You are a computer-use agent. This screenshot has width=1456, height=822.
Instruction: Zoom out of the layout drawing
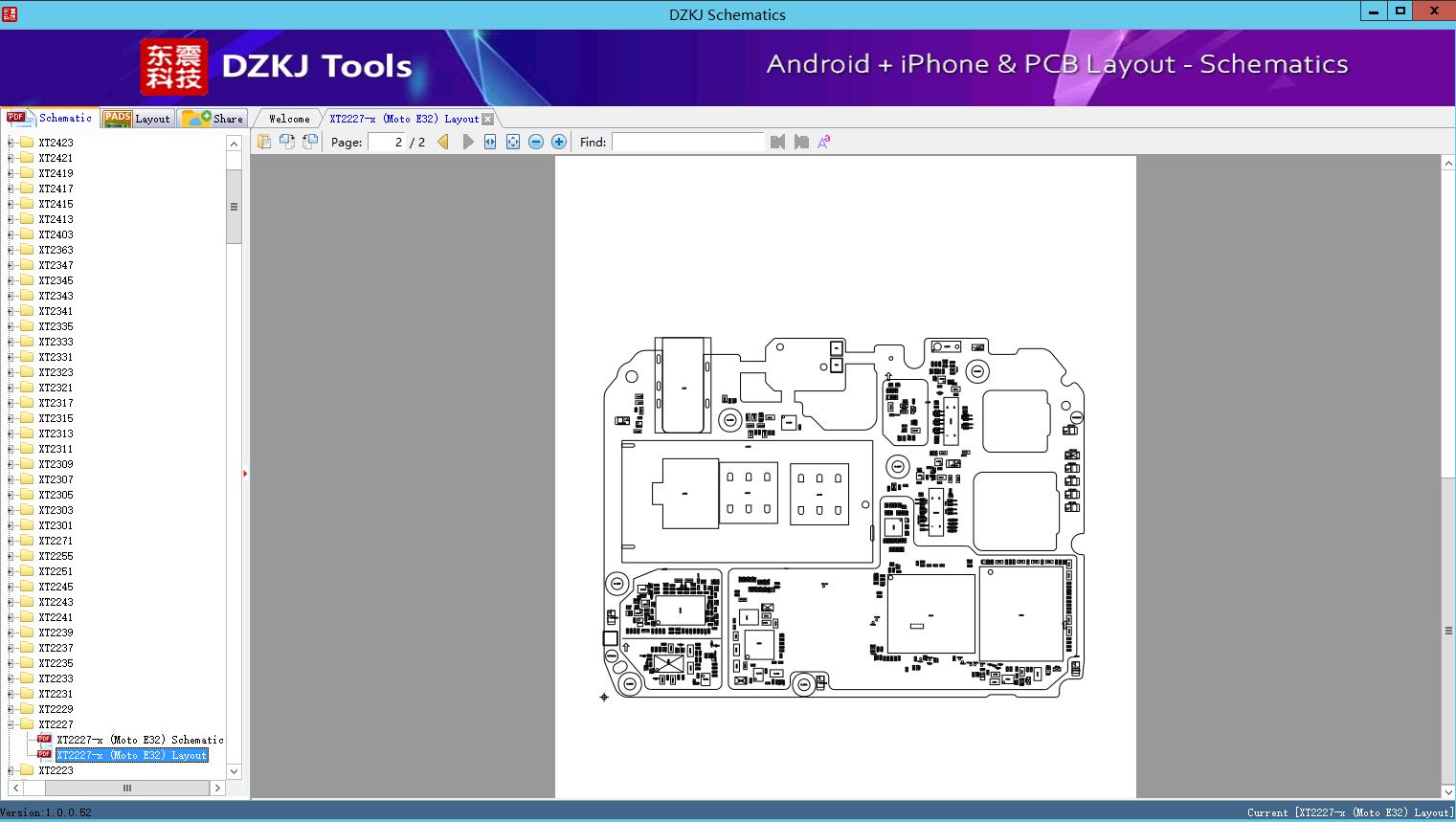pyautogui.click(x=535, y=142)
